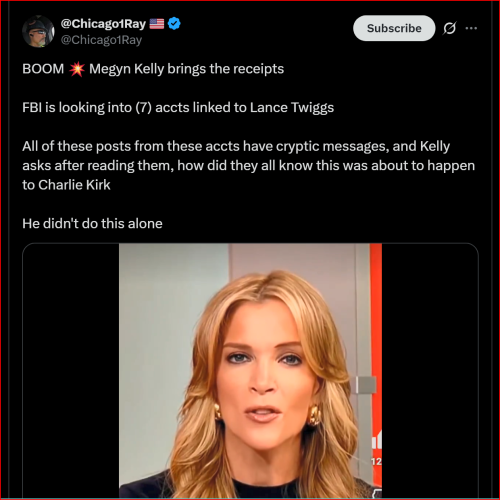Open the three-dot more options menu
500x500 pixels.
point(471,28)
